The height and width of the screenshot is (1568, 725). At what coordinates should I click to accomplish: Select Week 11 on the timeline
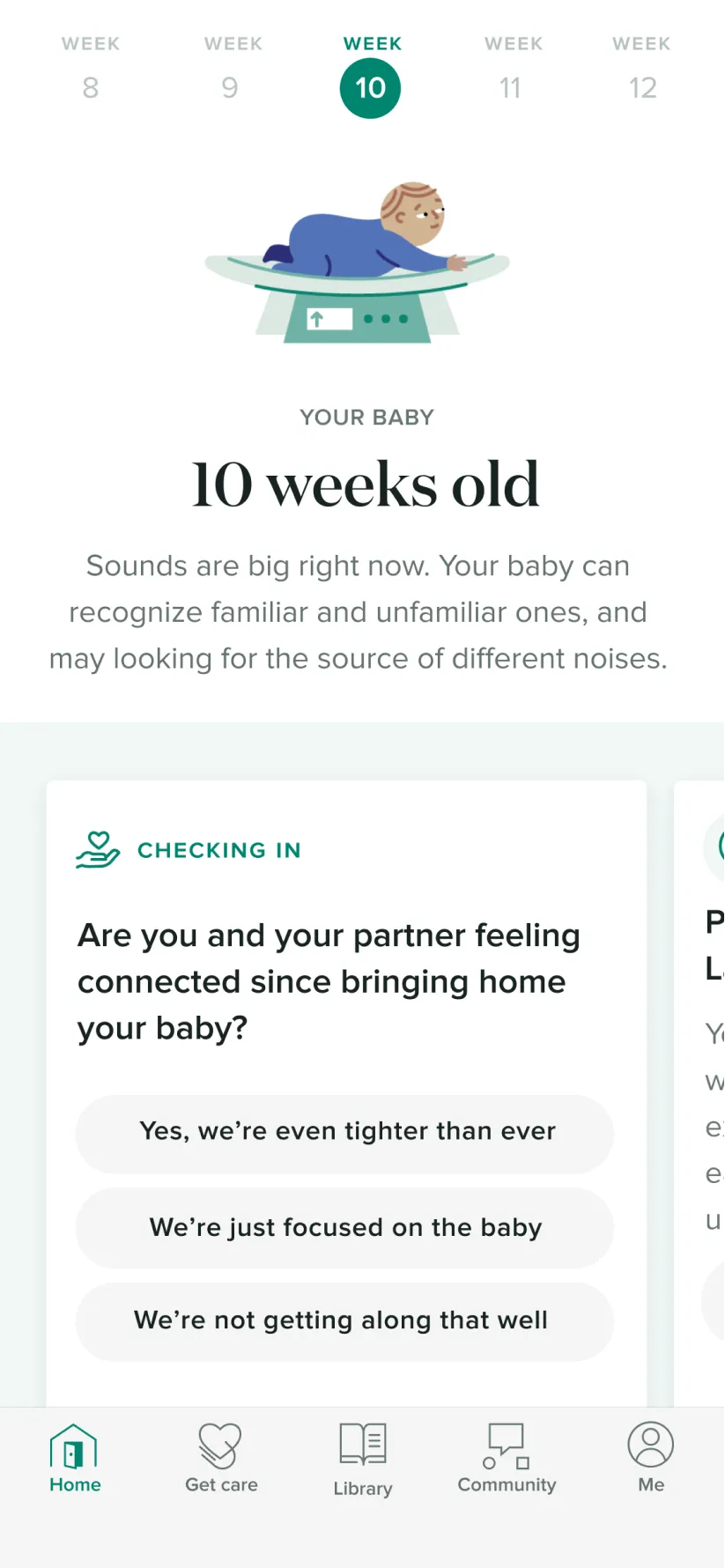511,70
